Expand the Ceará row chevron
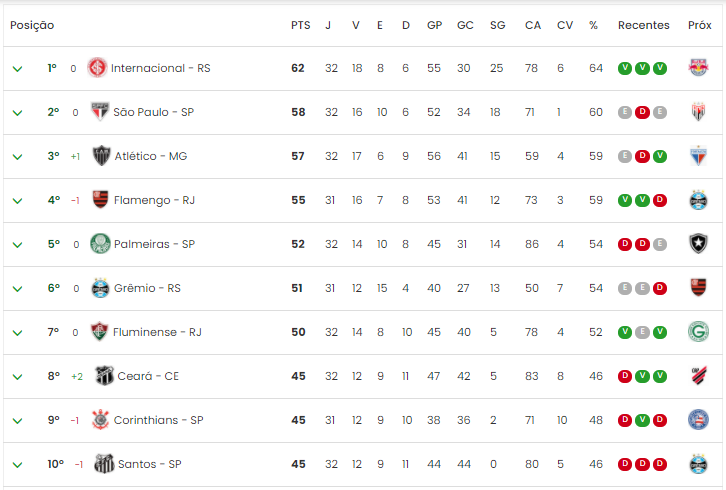The width and height of the screenshot is (726, 490). (x=18, y=377)
